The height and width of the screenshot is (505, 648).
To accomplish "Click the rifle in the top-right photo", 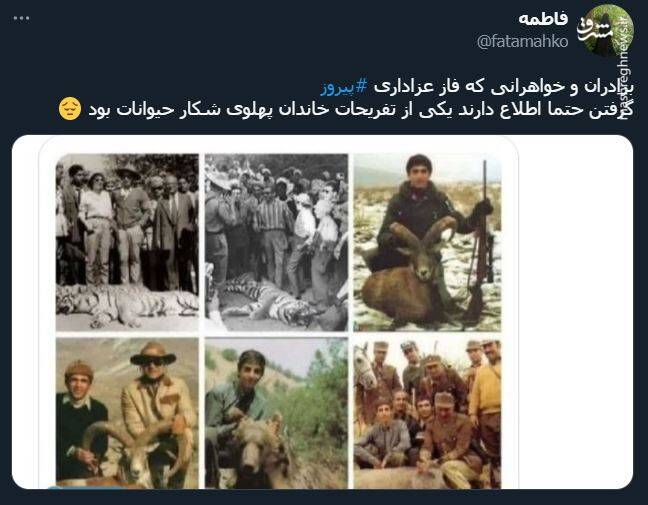I will point(481,242).
